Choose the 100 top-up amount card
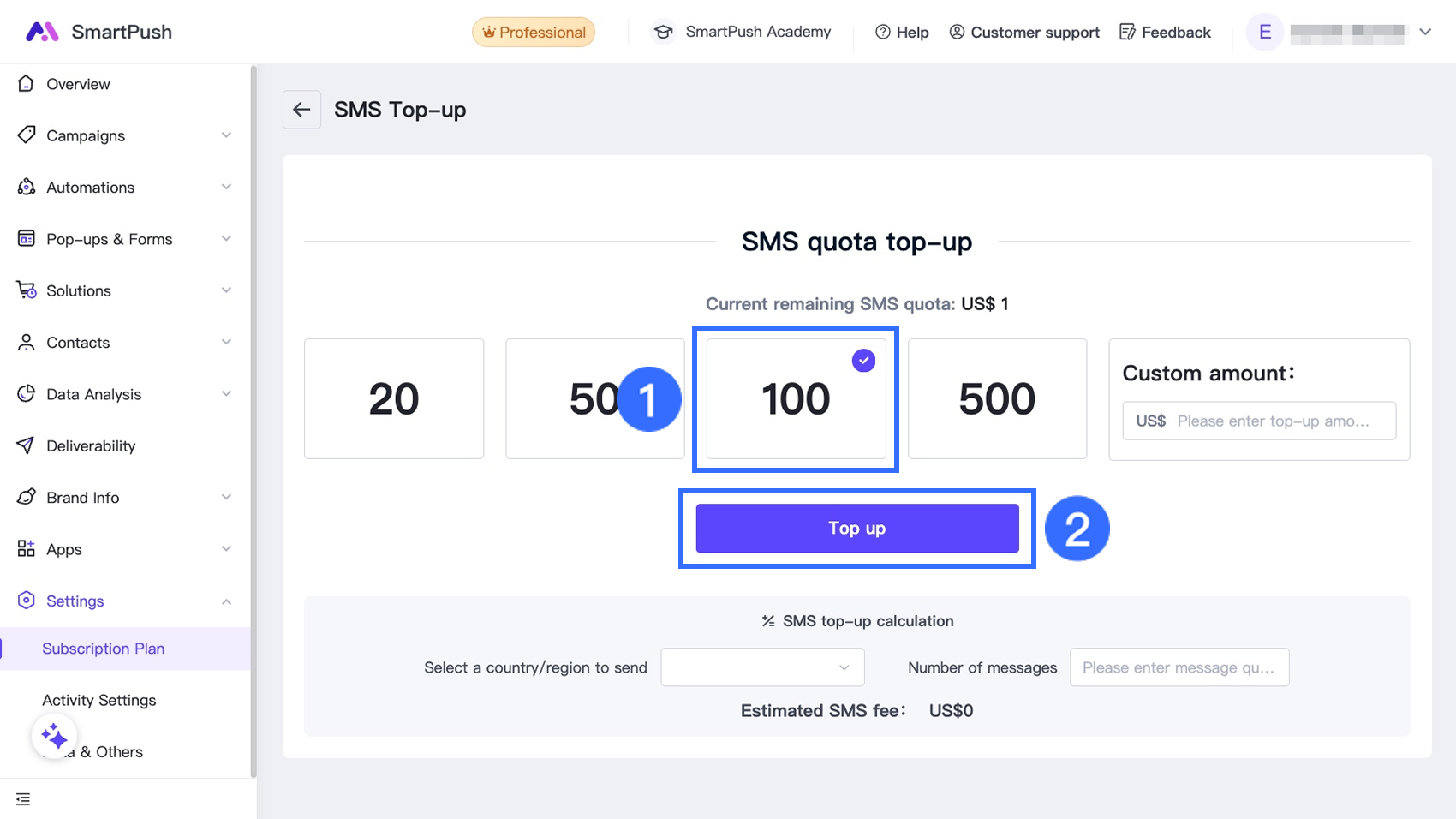 (x=796, y=398)
